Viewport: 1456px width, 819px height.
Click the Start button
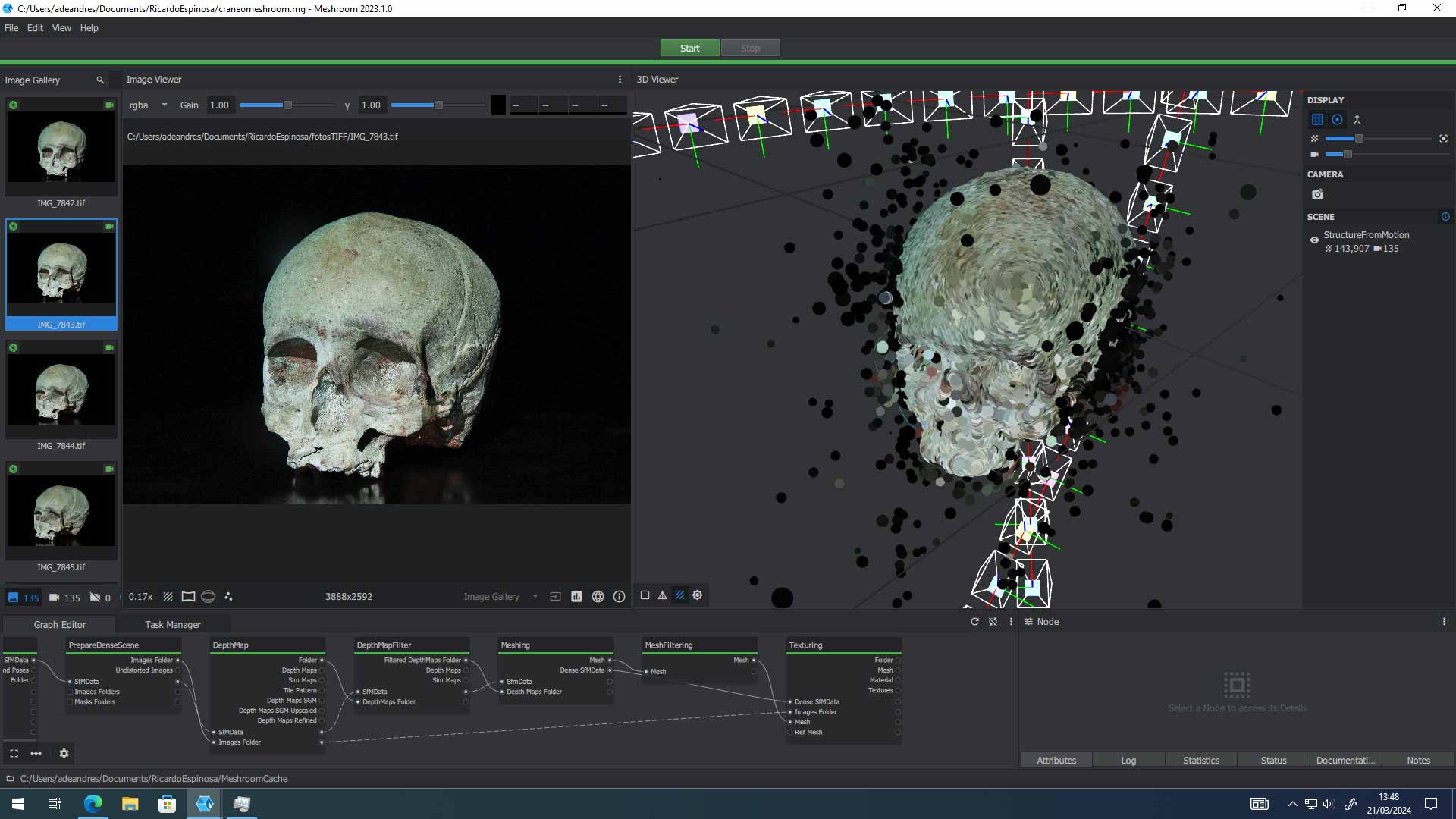[689, 49]
